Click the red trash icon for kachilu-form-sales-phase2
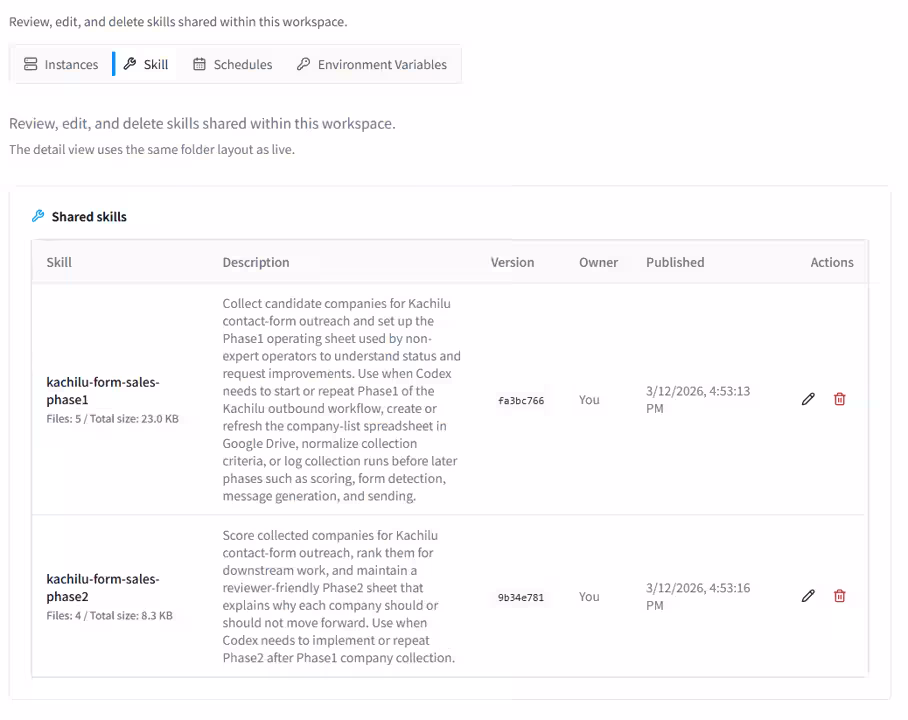 (x=839, y=596)
